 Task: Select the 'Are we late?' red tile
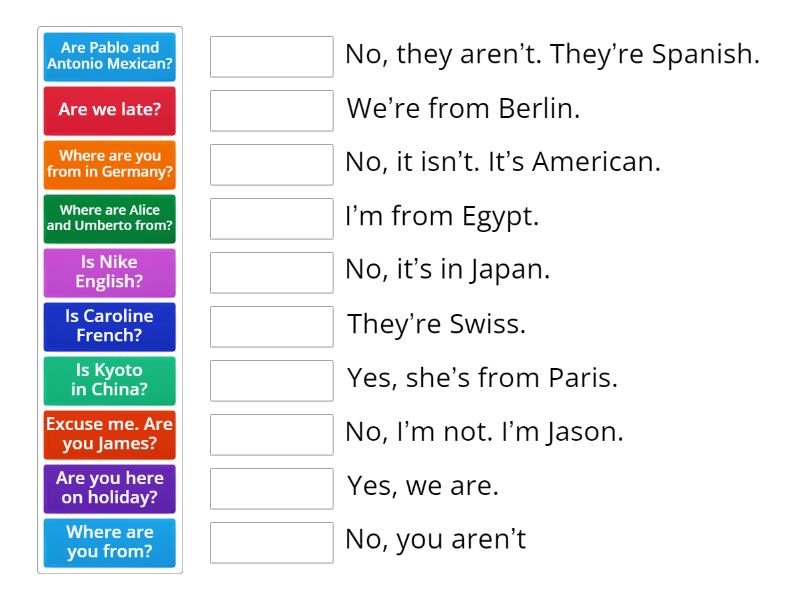tap(110, 111)
